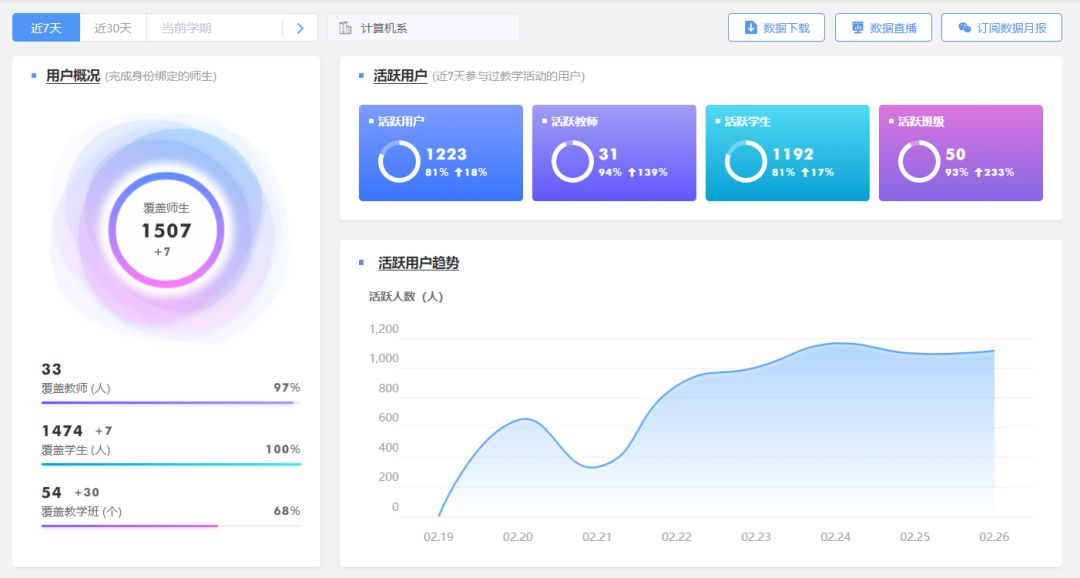
Task: Click the 覆盖教师 97% progress bar
Action: coord(171,403)
